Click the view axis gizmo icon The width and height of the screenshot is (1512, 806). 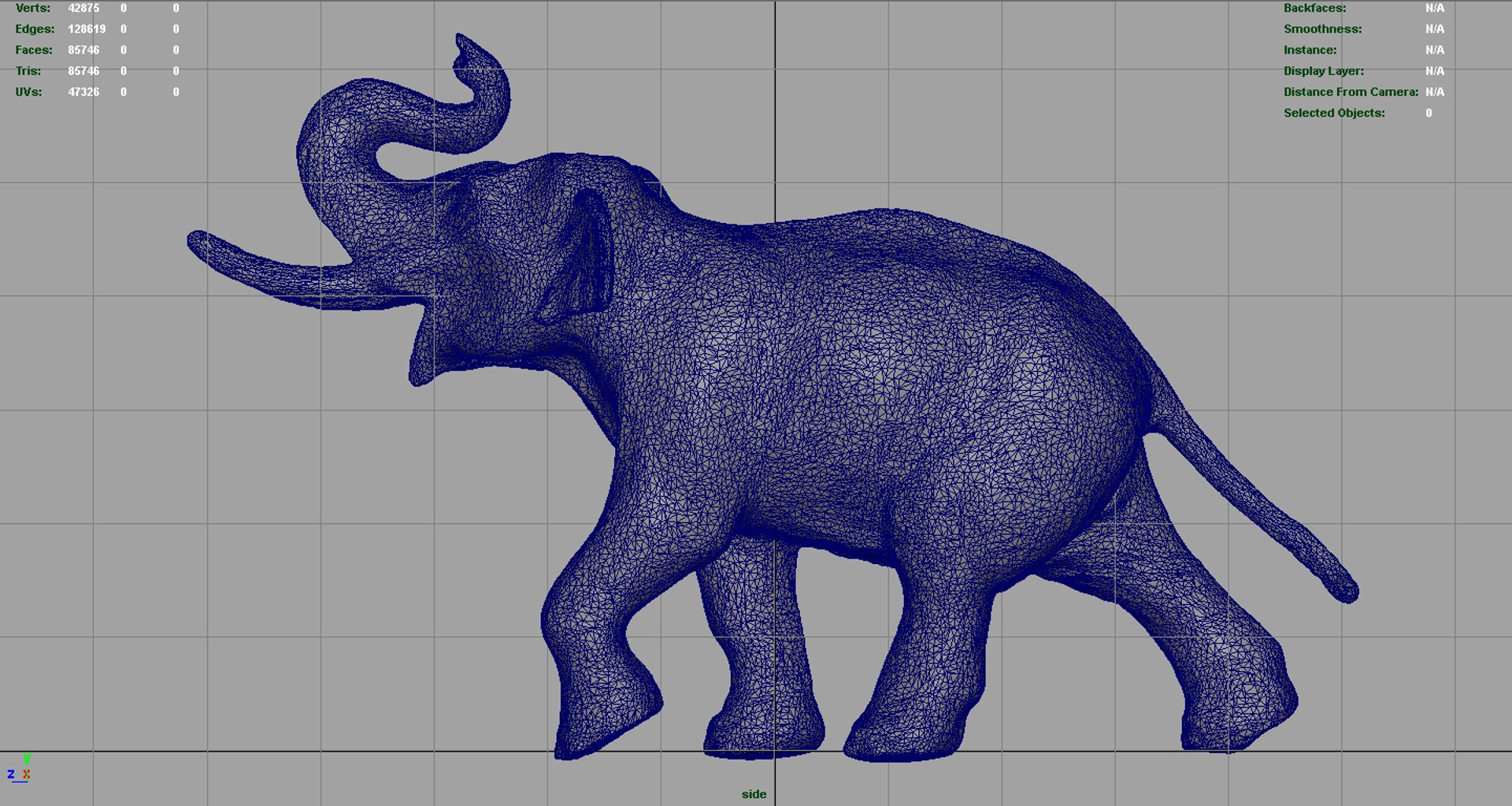tap(19, 767)
